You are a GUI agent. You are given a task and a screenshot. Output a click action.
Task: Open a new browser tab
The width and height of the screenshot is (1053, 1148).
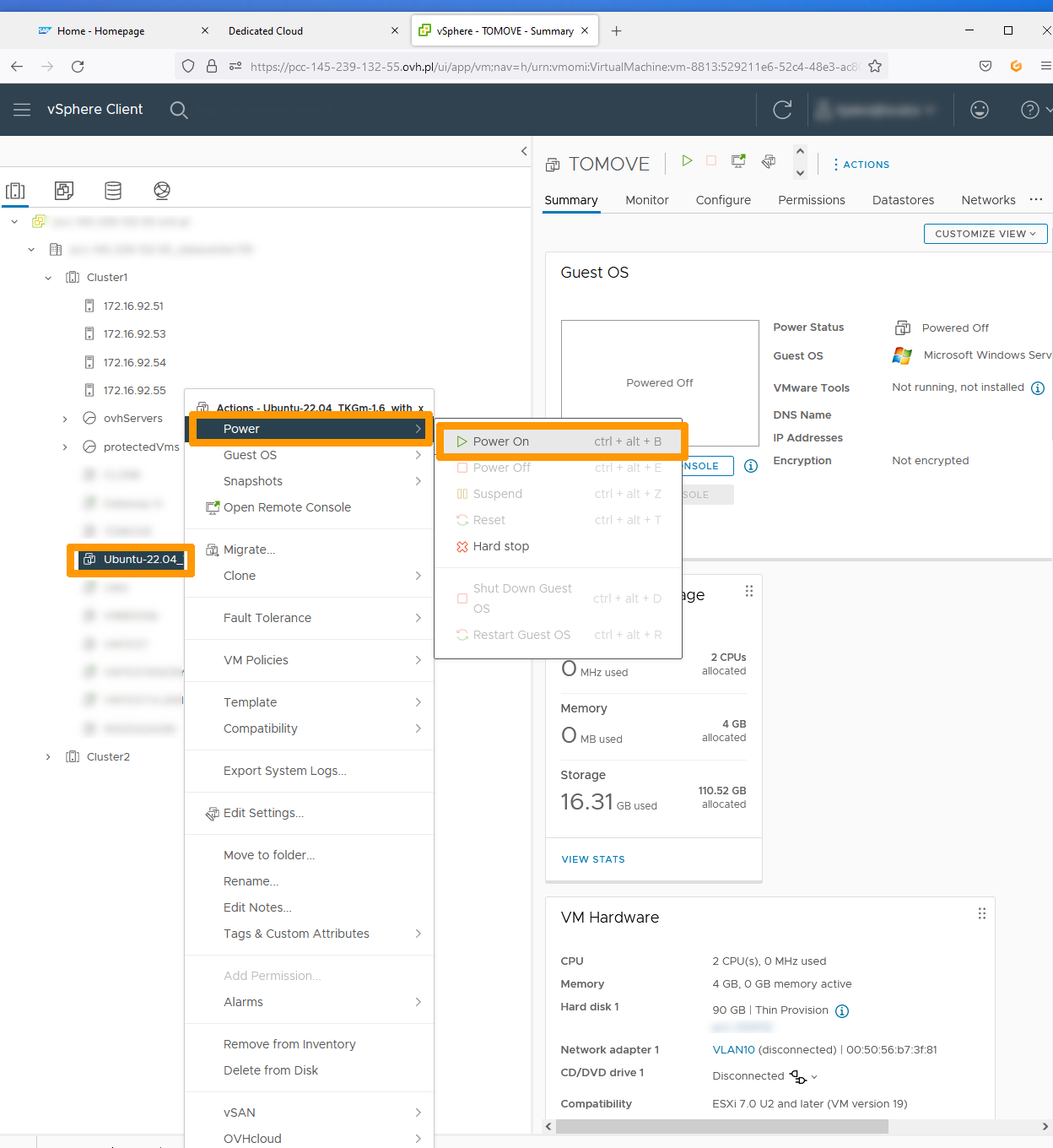click(617, 31)
